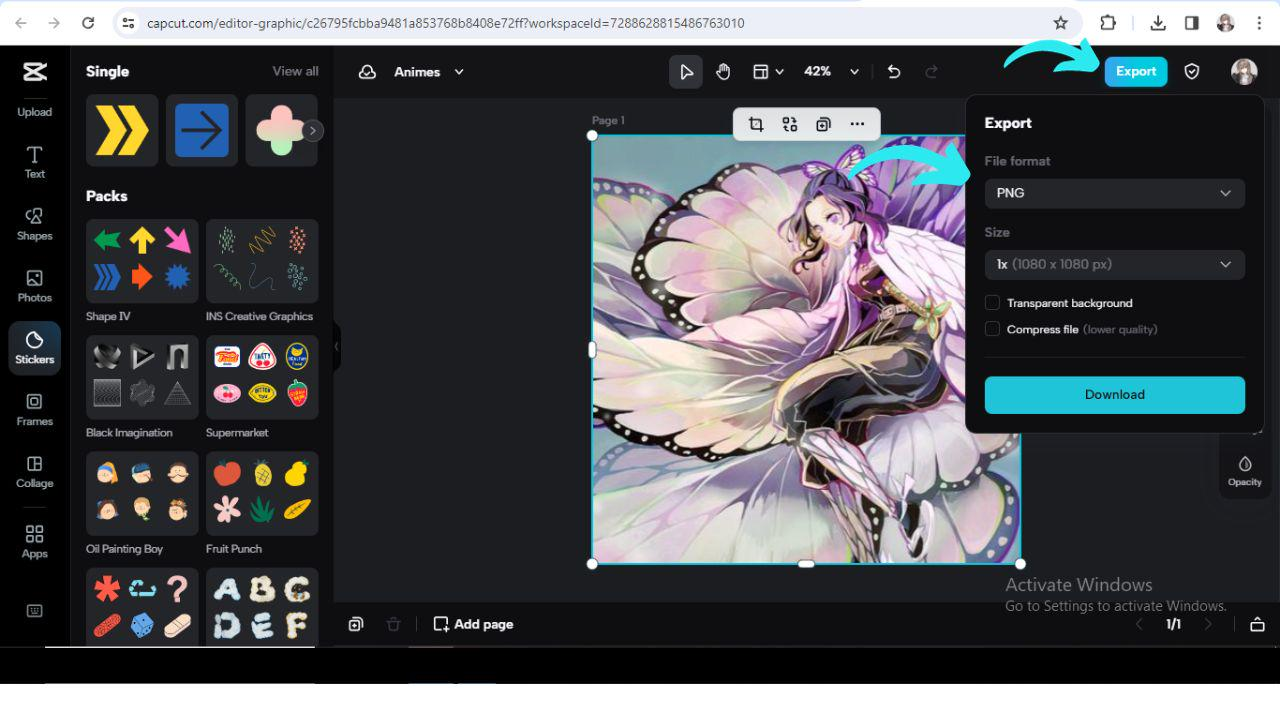Open the Supermarket sticker pack

(x=262, y=377)
